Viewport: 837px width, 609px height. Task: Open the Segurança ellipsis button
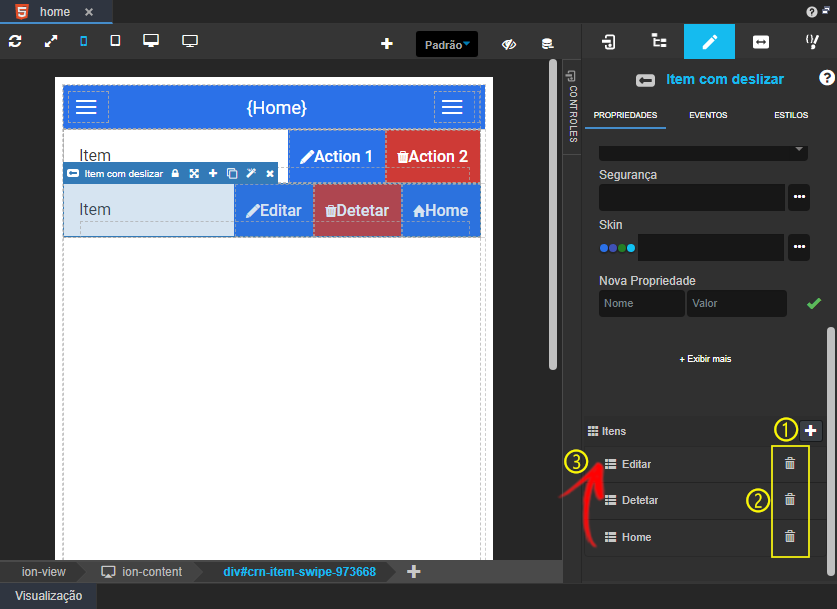tap(799, 197)
